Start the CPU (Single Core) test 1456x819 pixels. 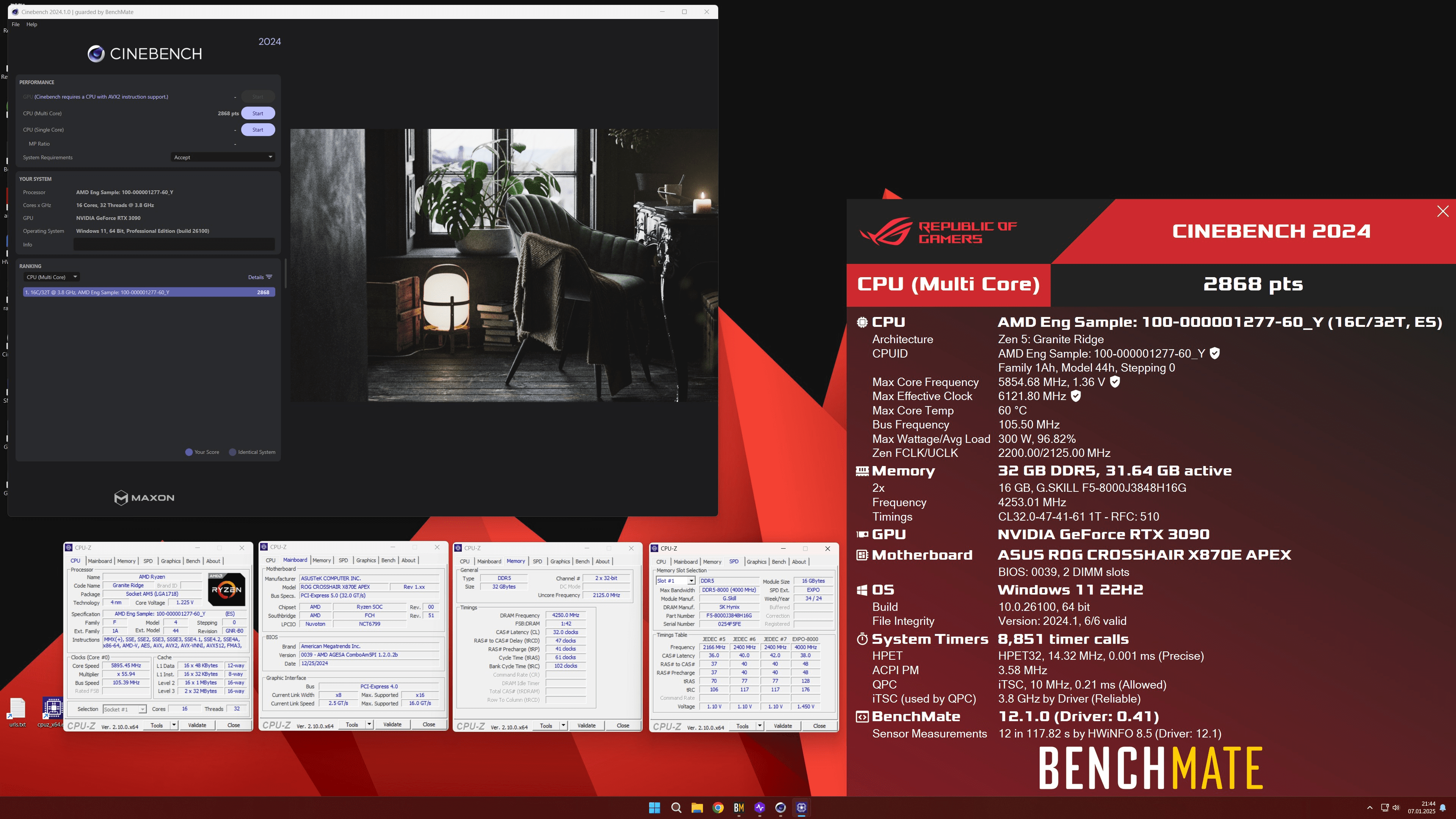[x=258, y=129]
